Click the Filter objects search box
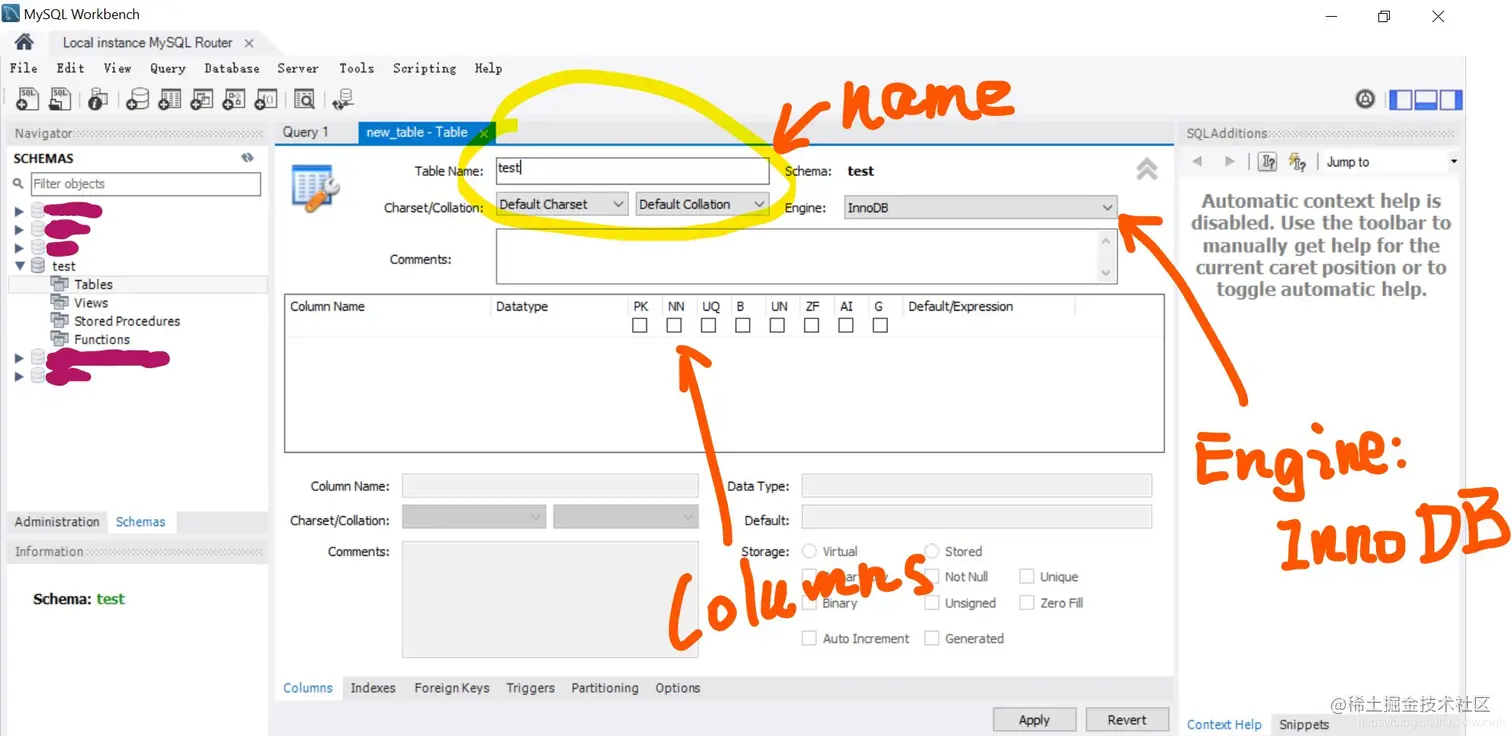This screenshot has width=1512, height=736. [x=145, y=184]
